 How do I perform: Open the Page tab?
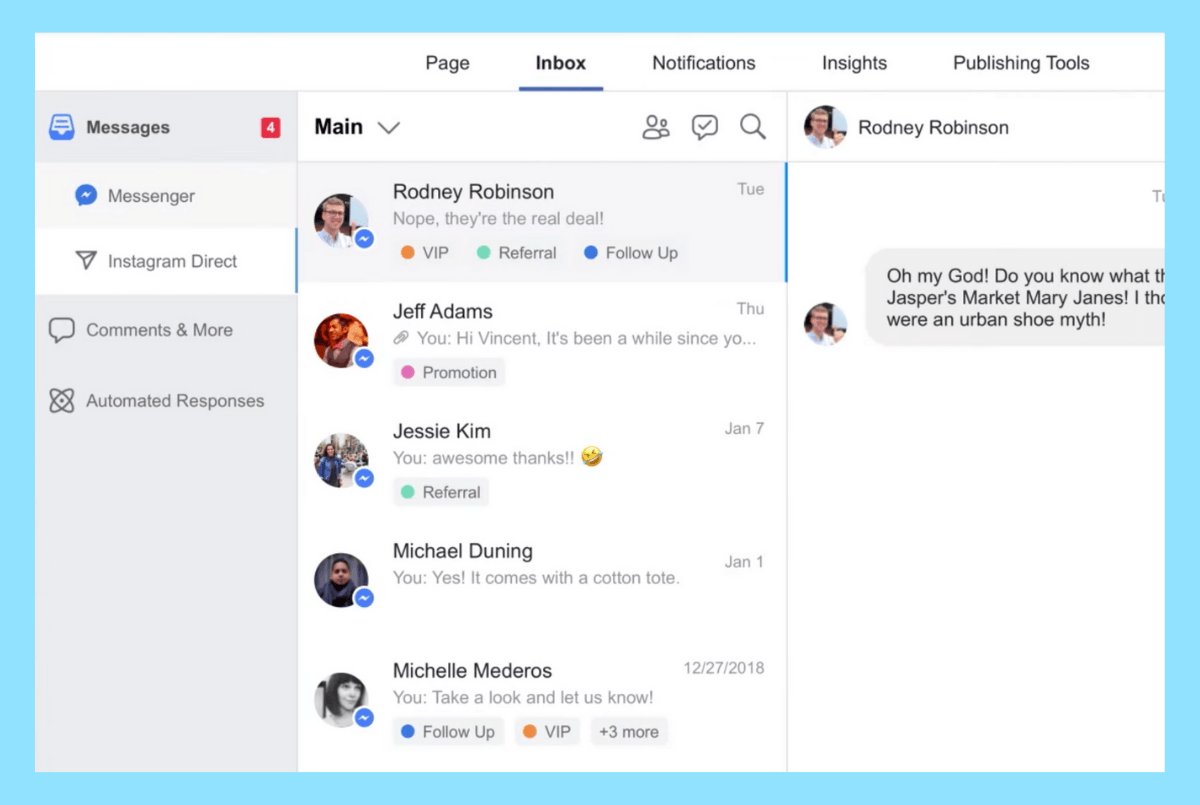click(x=447, y=63)
